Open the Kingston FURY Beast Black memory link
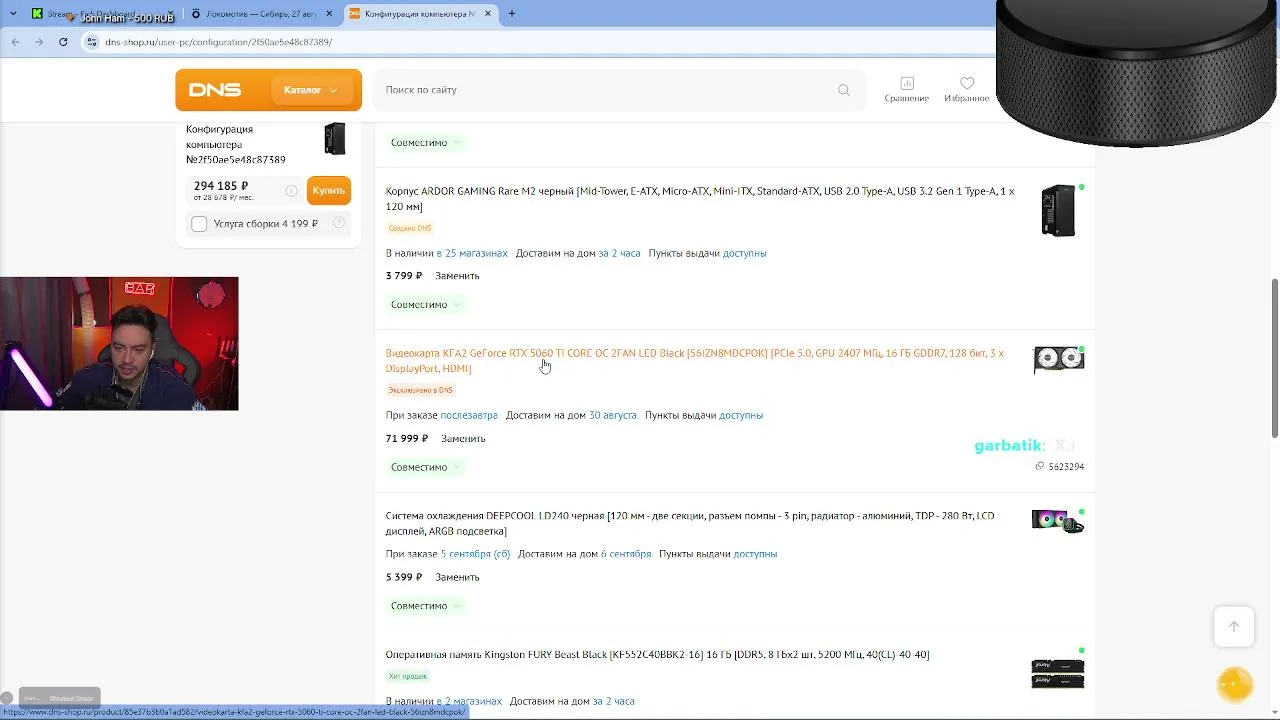The image size is (1280, 720). pos(657,655)
